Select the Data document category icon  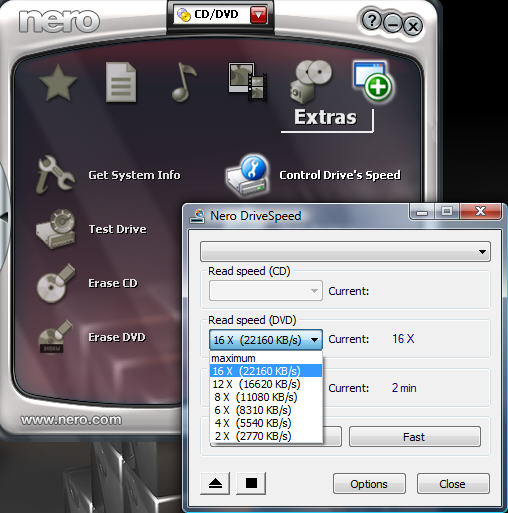[x=121, y=82]
